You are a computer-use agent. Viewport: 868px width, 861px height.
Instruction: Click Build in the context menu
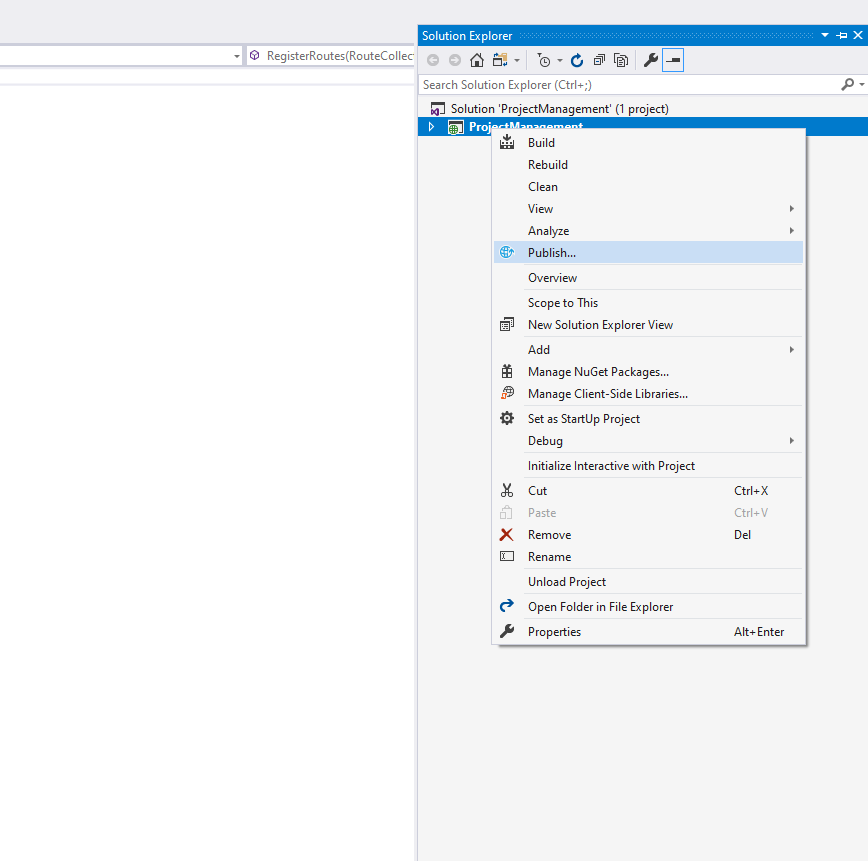point(541,143)
